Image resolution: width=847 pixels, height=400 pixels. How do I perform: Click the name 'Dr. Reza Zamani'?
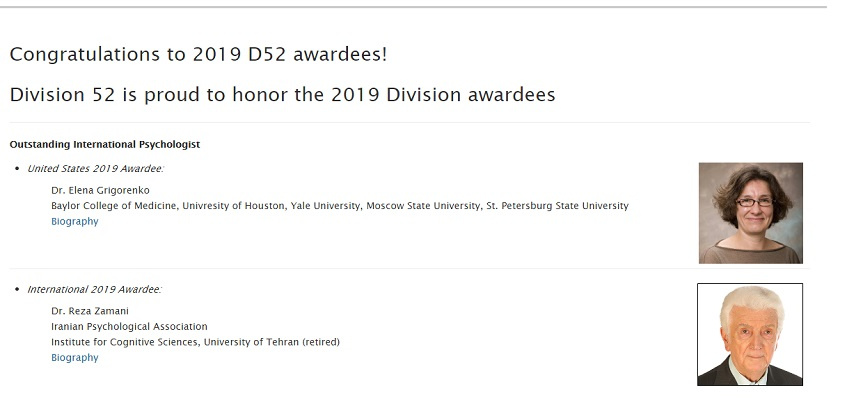pyautogui.click(x=90, y=311)
